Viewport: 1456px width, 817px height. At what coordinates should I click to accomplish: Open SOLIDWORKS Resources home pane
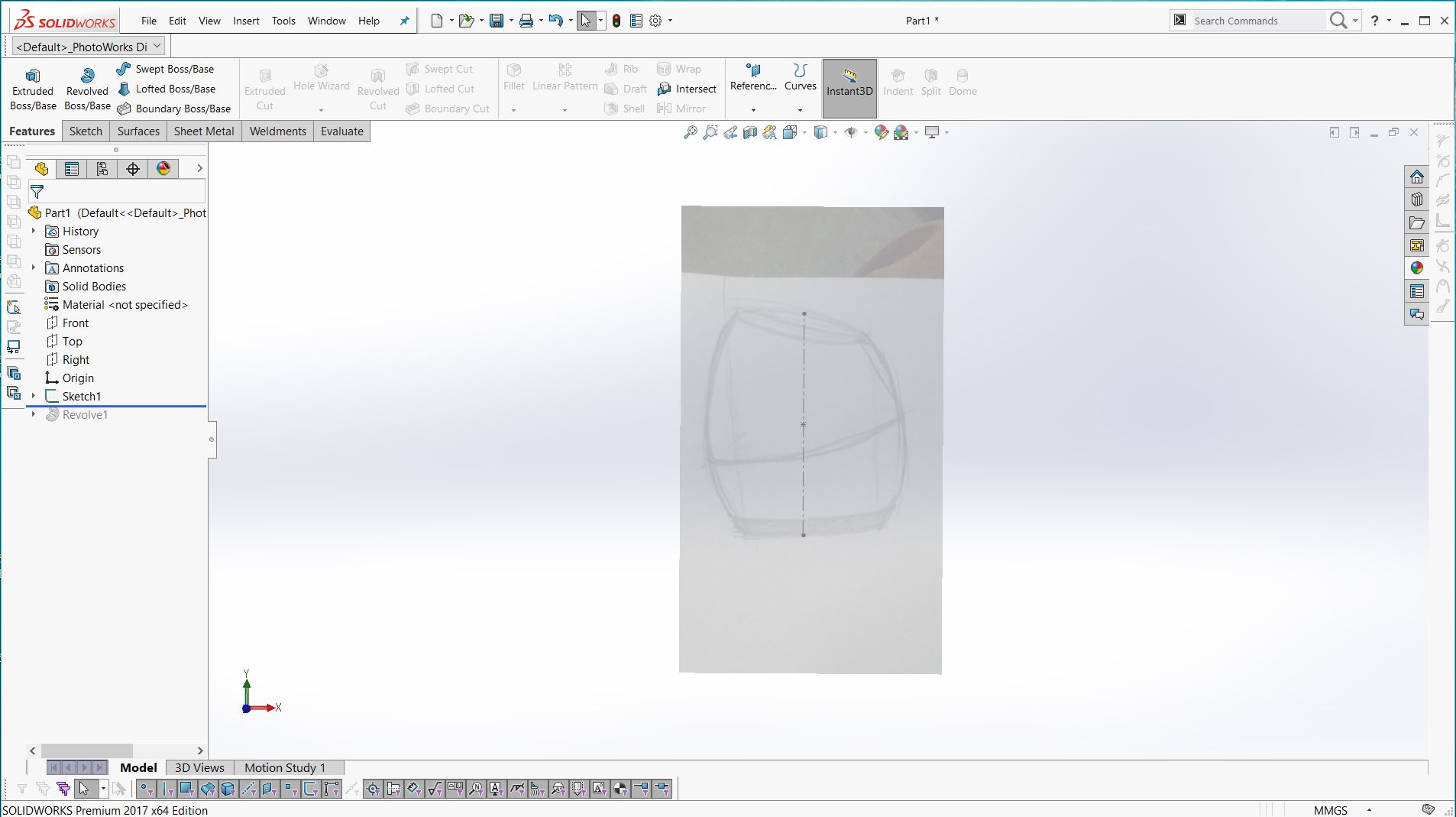coord(1417,177)
